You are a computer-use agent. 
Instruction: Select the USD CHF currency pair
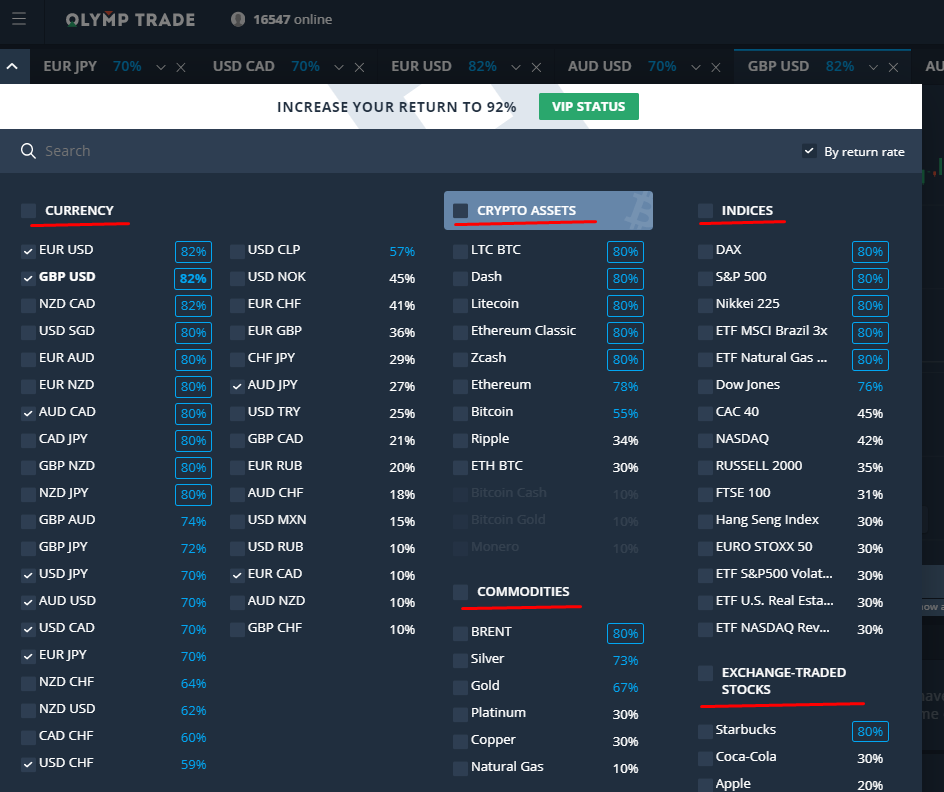pyautogui.click(x=66, y=763)
